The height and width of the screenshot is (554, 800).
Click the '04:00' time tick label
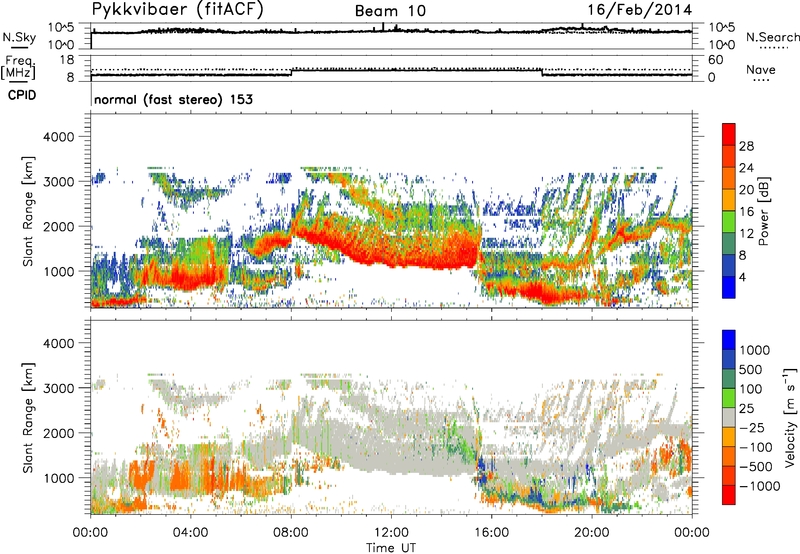point(190,533)
